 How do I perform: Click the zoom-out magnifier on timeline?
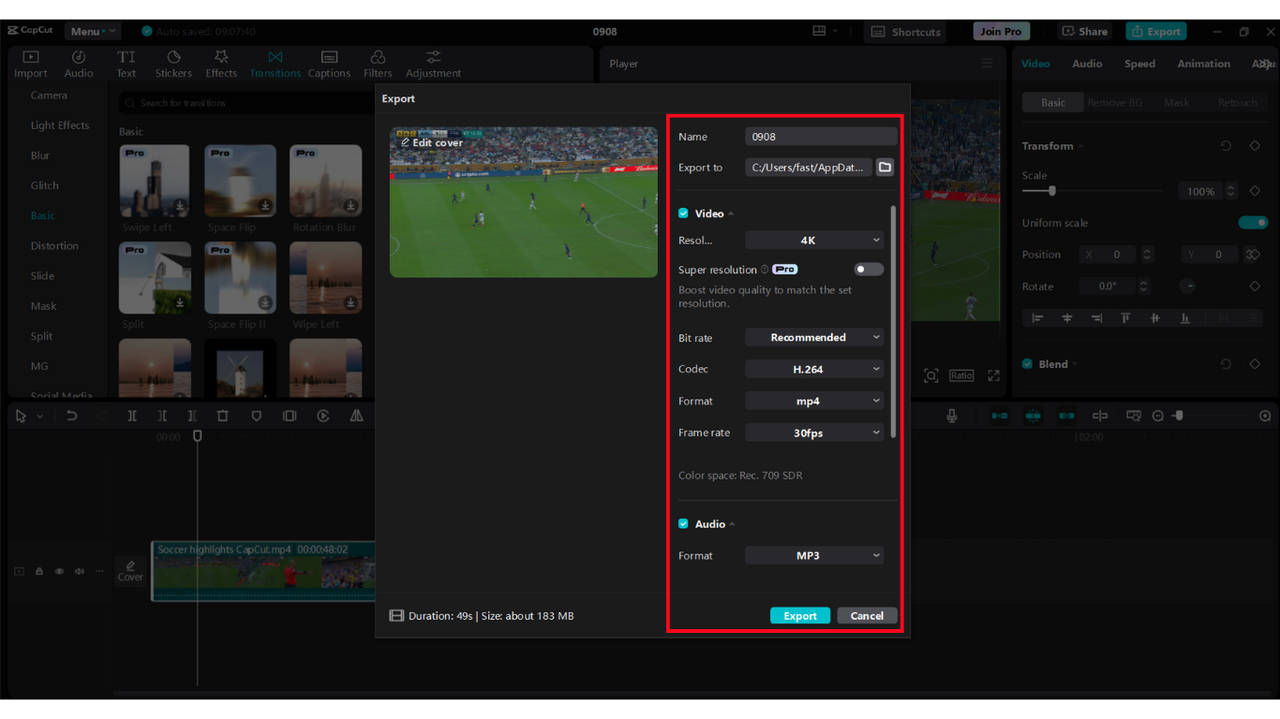click(1158, 416)
